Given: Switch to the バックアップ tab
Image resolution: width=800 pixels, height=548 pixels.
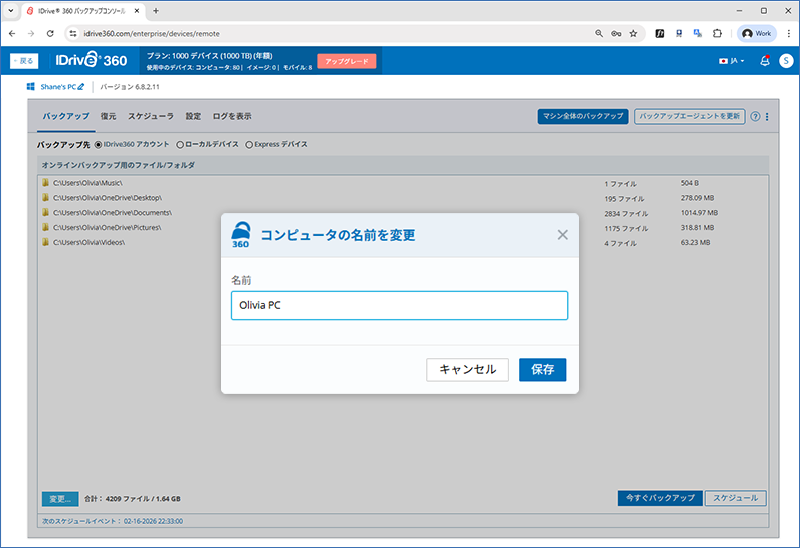Looking at the screenshot, I should coord(65,116).
